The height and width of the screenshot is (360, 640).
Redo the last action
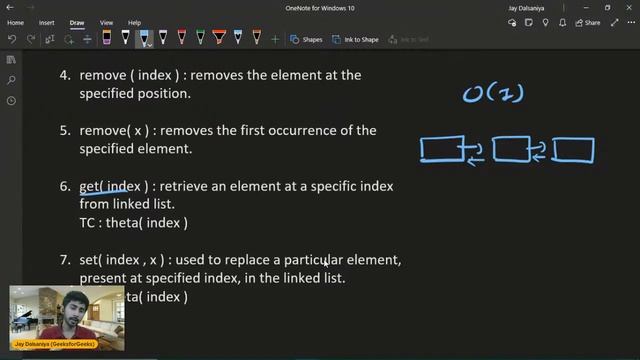[x=31, y=39]
